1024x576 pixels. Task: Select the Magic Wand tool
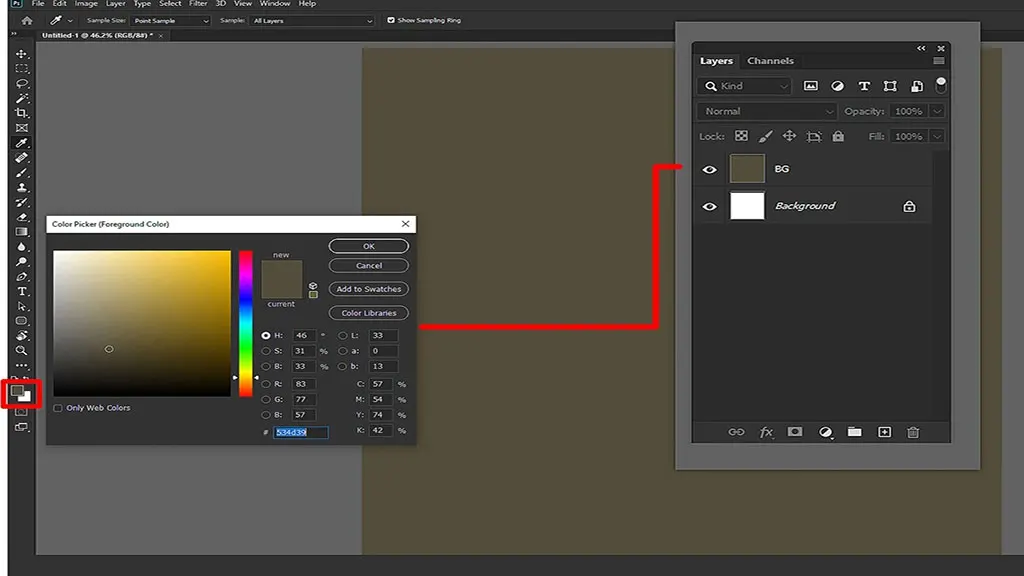click(x=22, y=98)
